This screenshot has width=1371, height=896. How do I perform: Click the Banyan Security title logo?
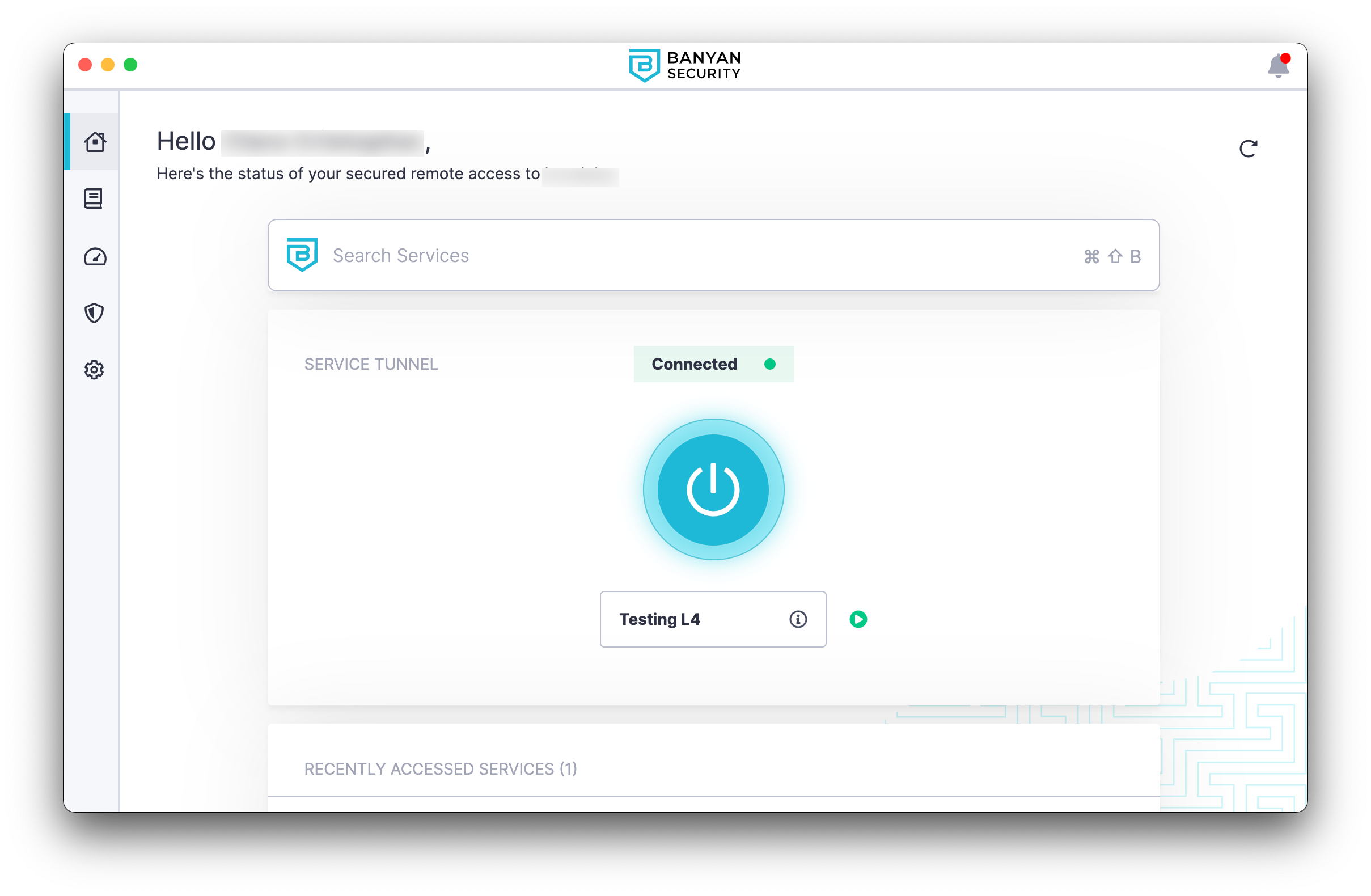[685, 66]
